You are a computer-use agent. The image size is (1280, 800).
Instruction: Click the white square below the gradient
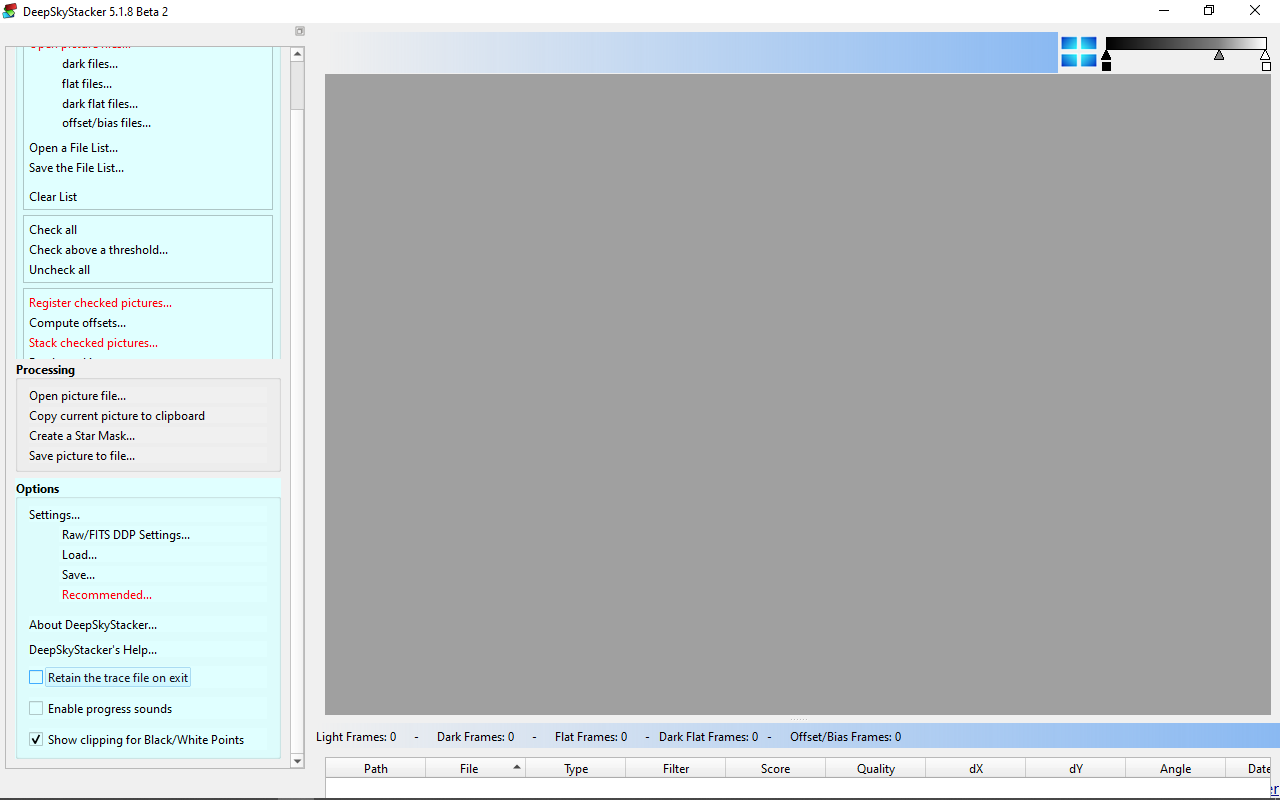1267,66
